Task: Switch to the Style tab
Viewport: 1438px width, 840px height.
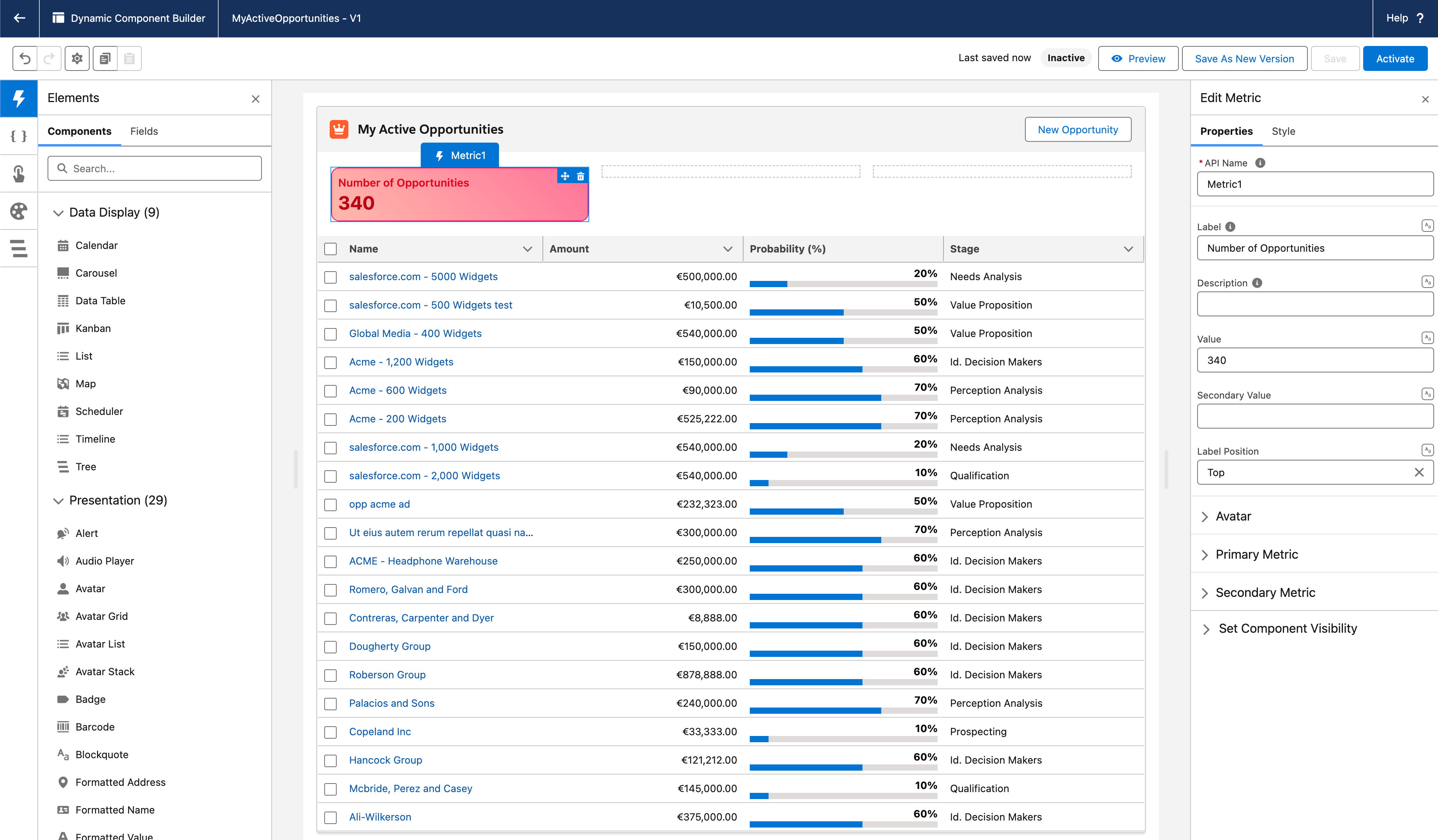Action: (1283, 131)
